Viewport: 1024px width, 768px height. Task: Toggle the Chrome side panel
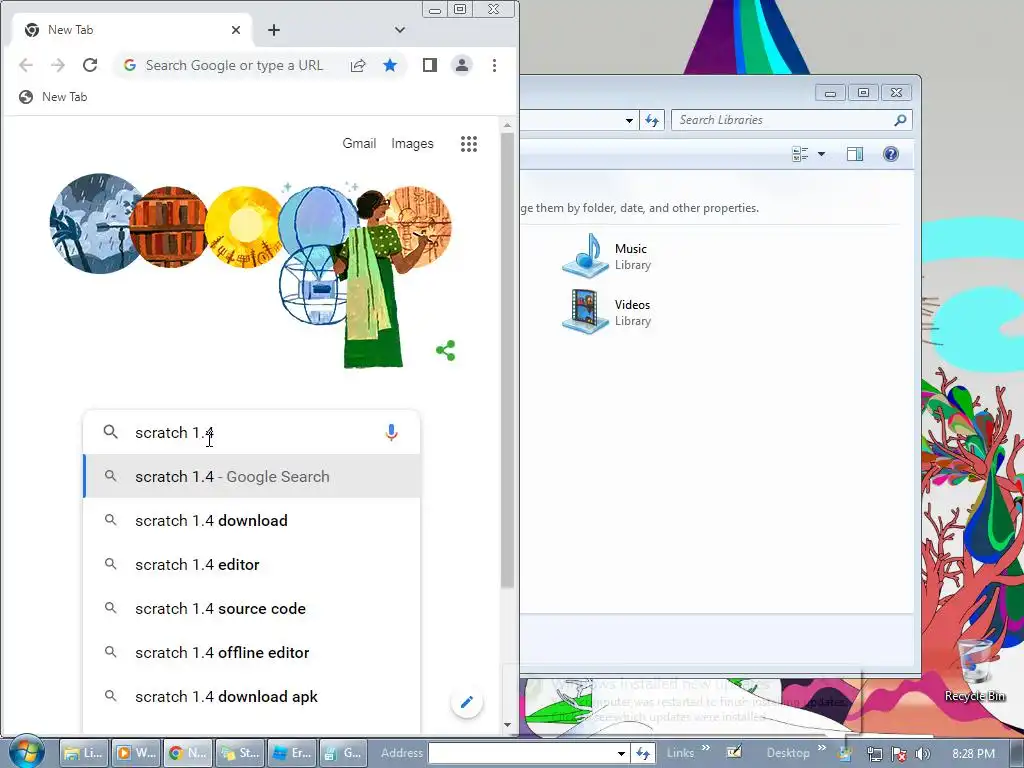pyautogui.click(x=430, y=65)
